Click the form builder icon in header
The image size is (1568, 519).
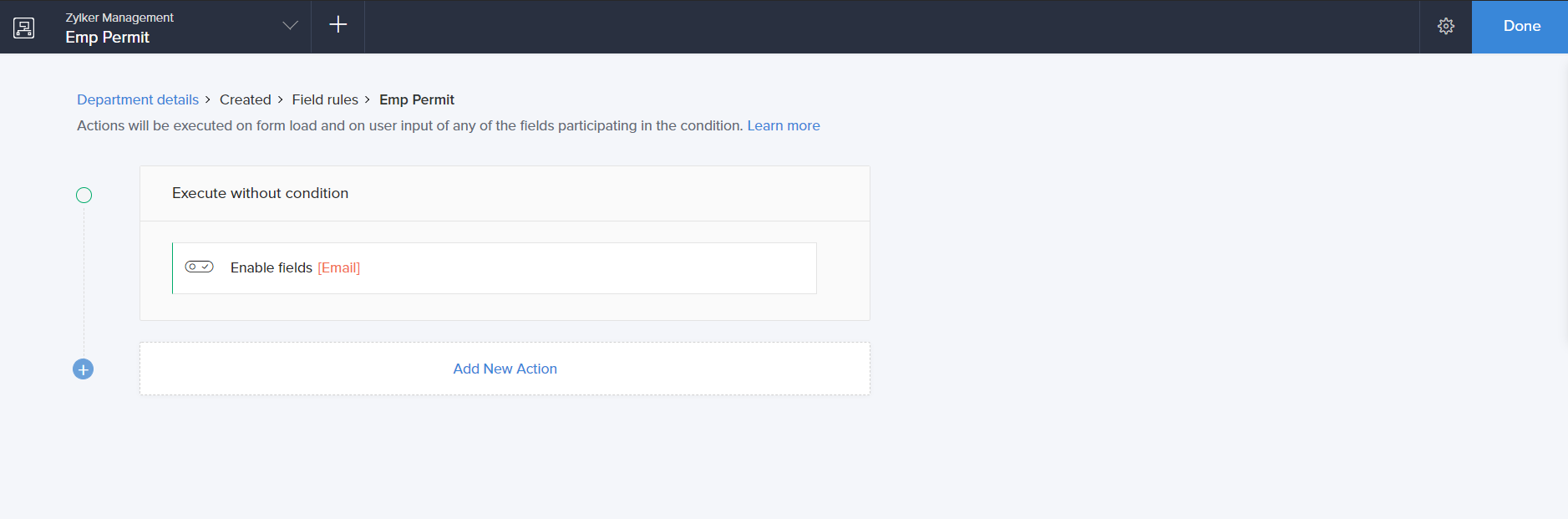tap(24, 28)
